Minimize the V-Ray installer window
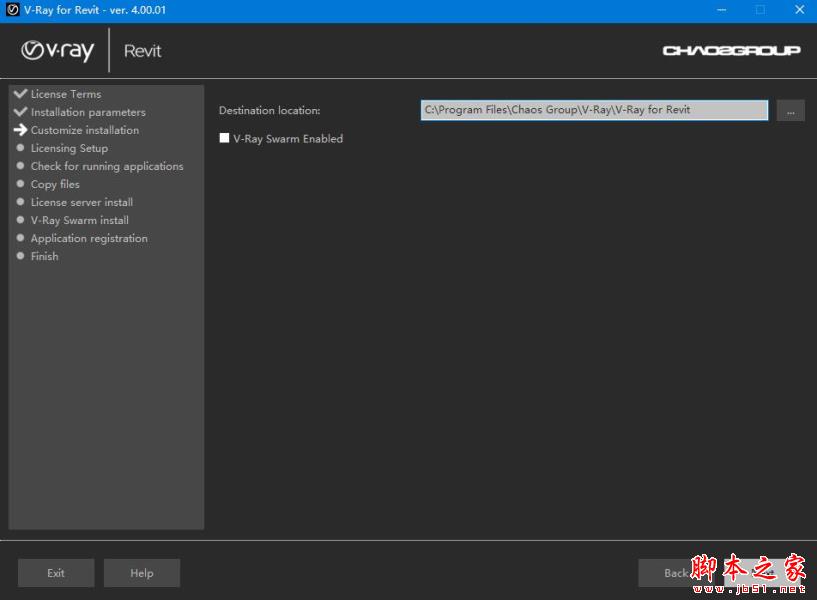 722,10
